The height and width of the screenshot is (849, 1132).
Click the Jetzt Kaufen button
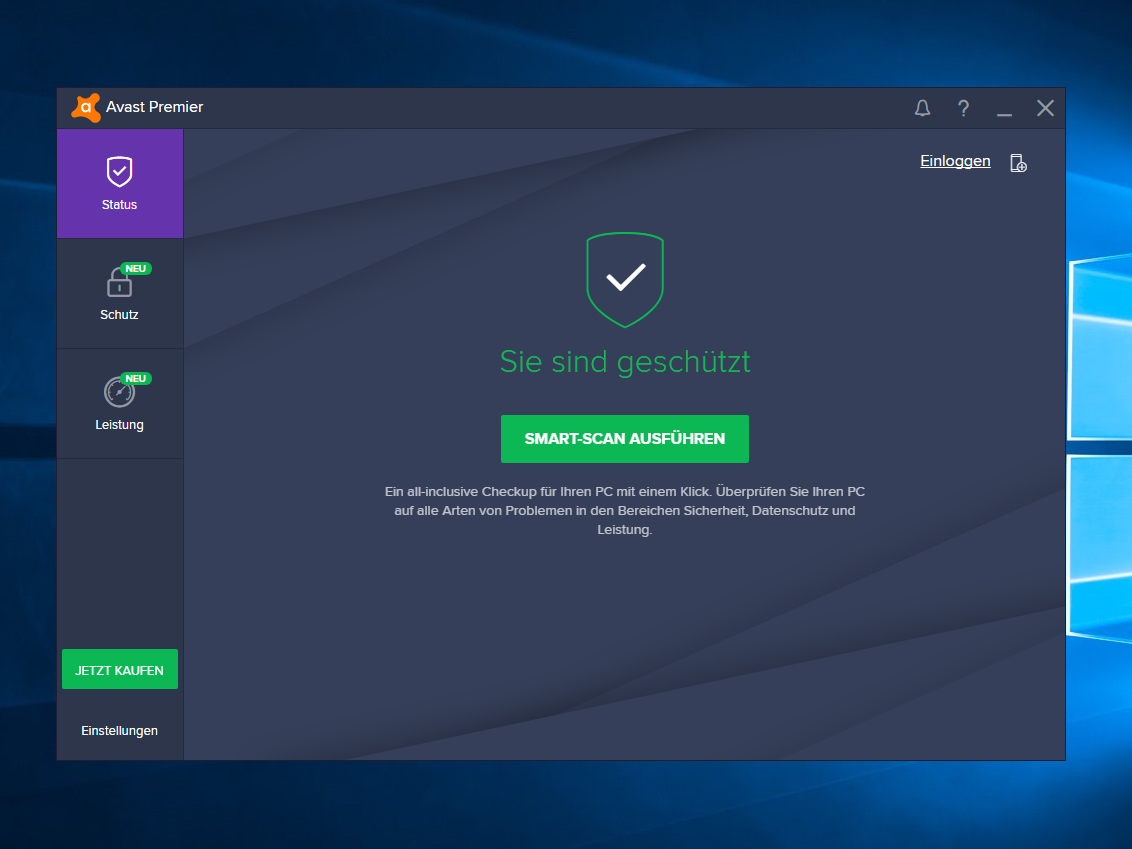120,669
